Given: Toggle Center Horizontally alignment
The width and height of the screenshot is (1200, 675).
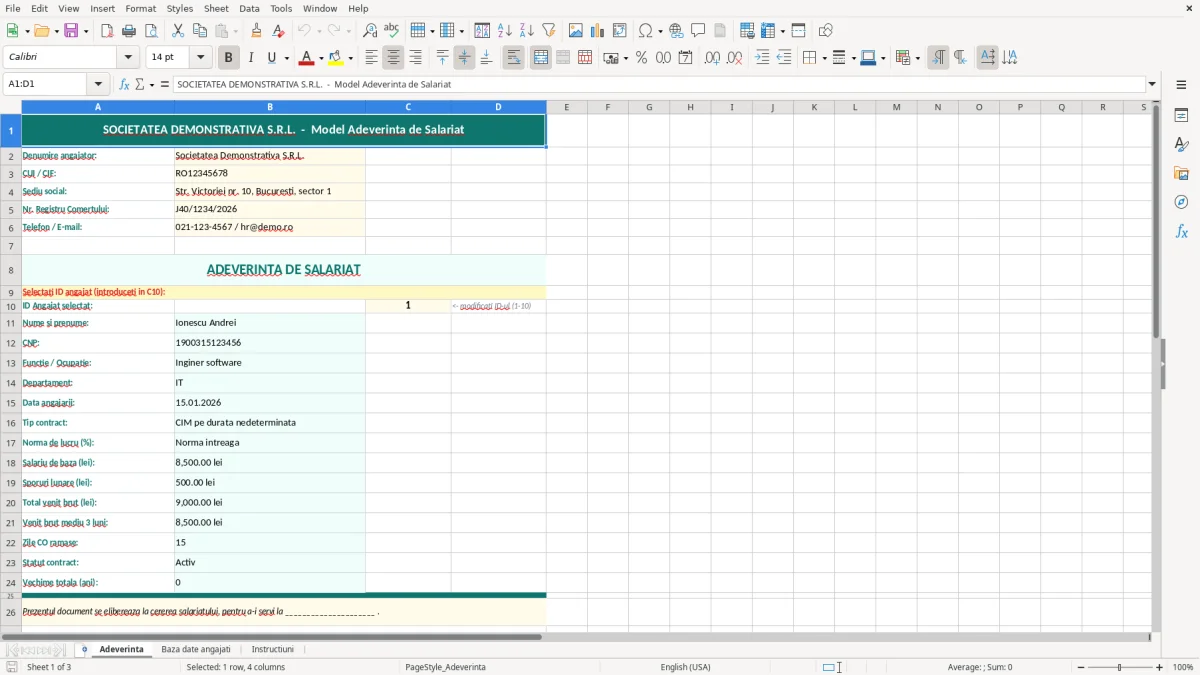Looking at the screenshot, I should [x=394, y=58].
